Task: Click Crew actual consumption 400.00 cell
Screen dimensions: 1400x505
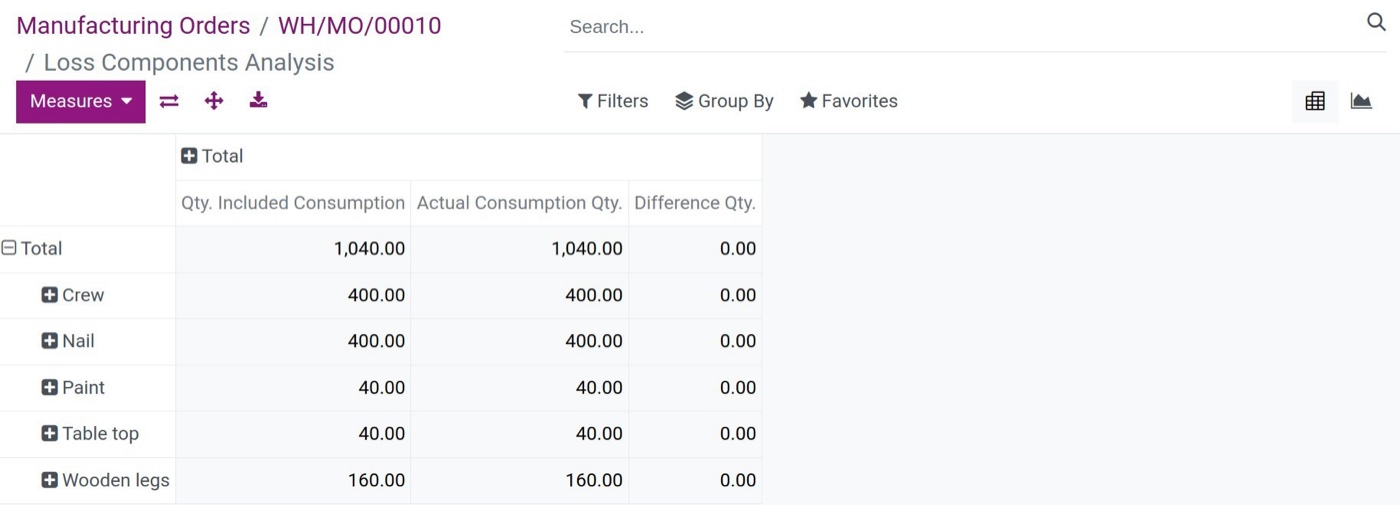Action: [520, 295]
